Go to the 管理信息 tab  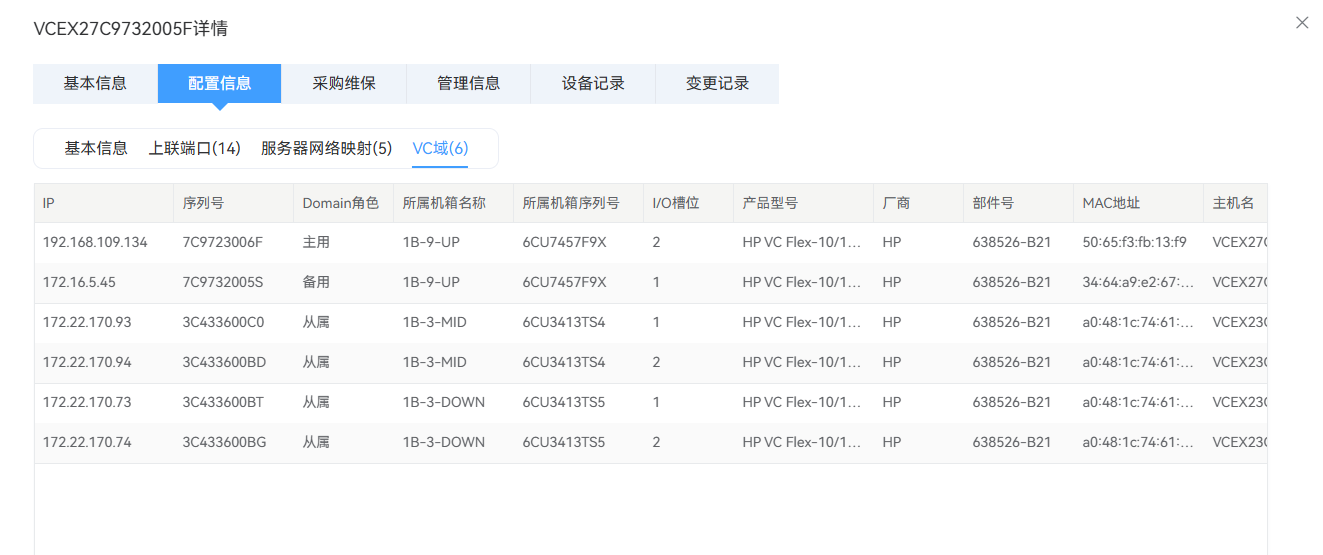click(x=469, y=83)
